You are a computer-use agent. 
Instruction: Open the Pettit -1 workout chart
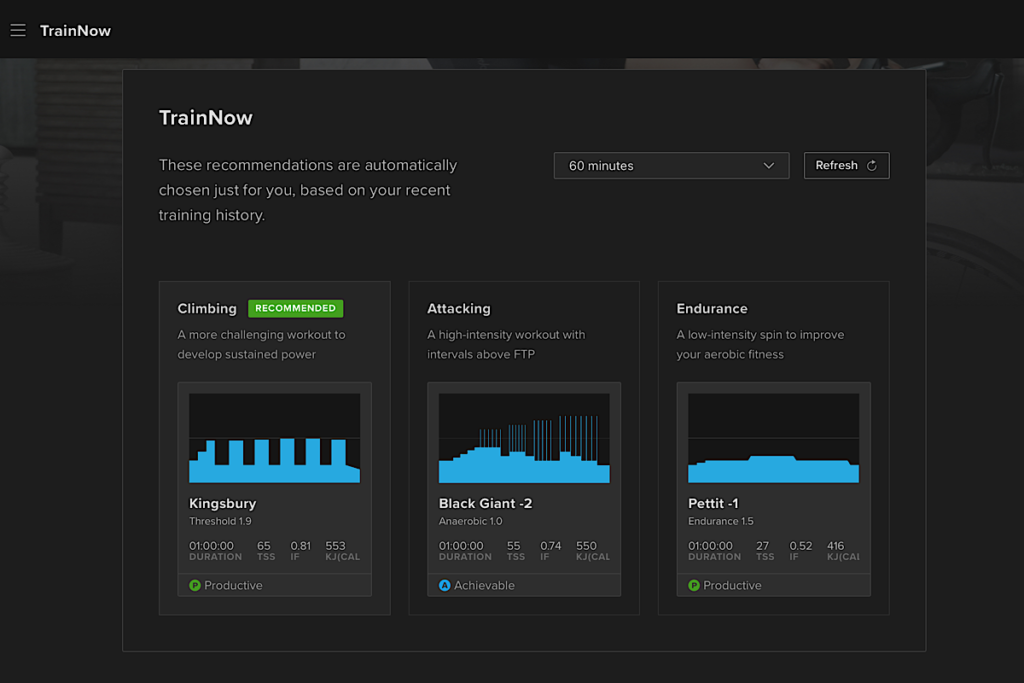point(773,438)
